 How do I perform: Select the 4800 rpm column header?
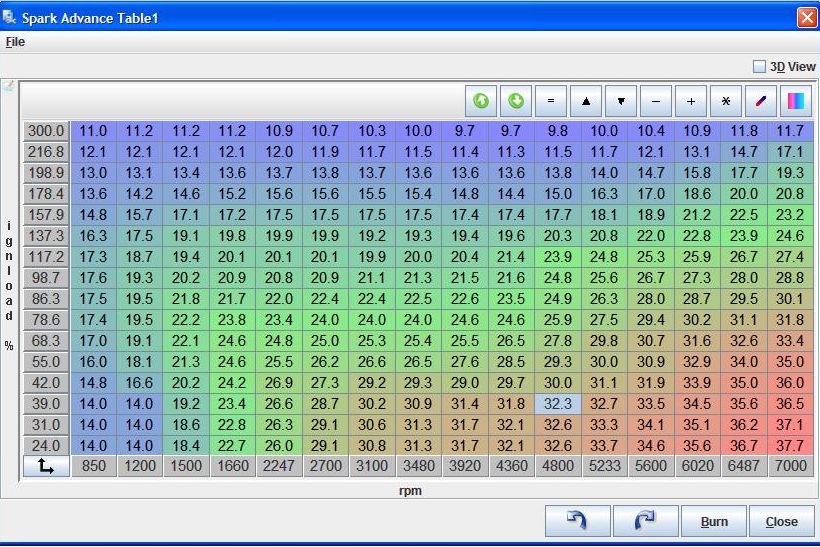click(x=558, y=467)
